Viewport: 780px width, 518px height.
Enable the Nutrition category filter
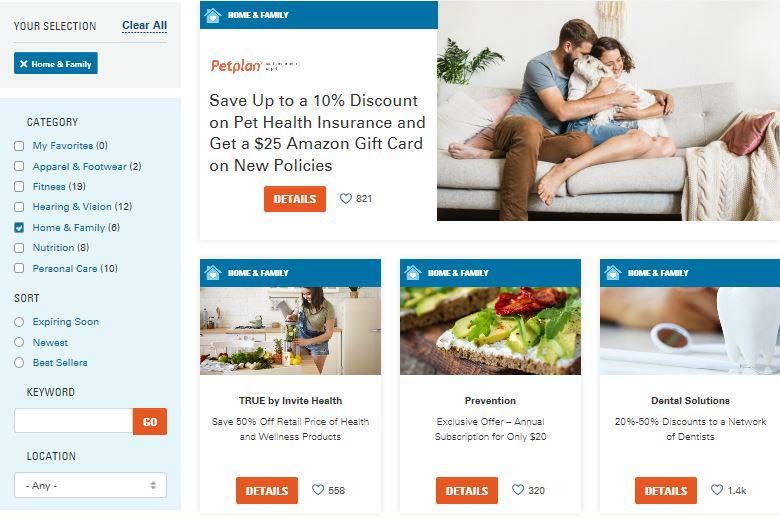[x=19, y=248]
